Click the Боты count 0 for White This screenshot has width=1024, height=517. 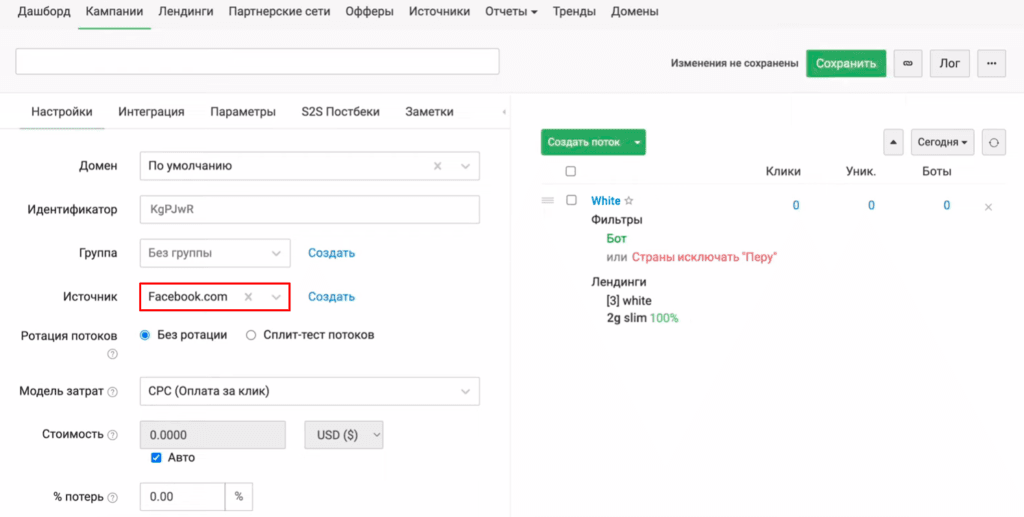[x=946, y=206]
